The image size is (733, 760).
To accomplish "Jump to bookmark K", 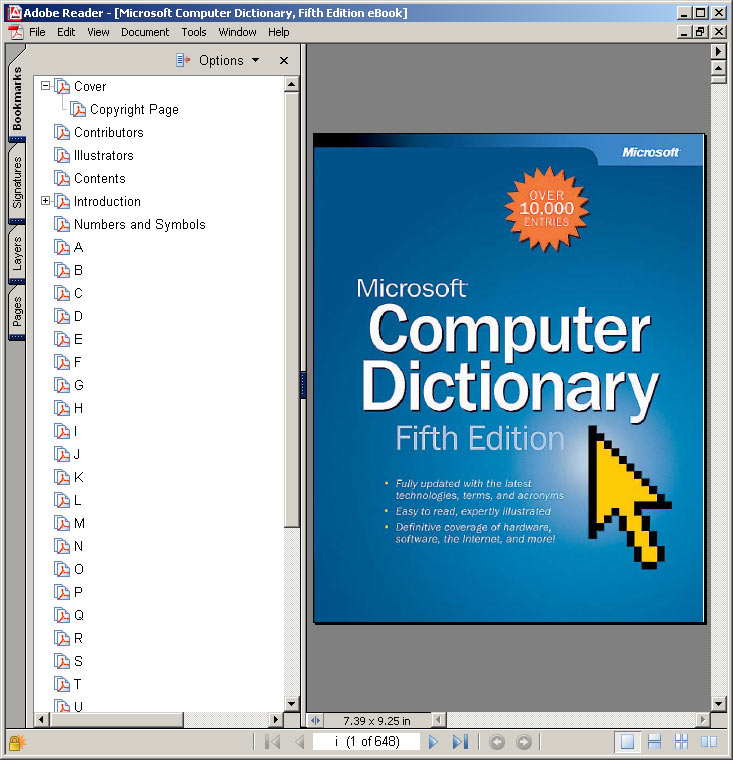I will [x=79, y=477].
